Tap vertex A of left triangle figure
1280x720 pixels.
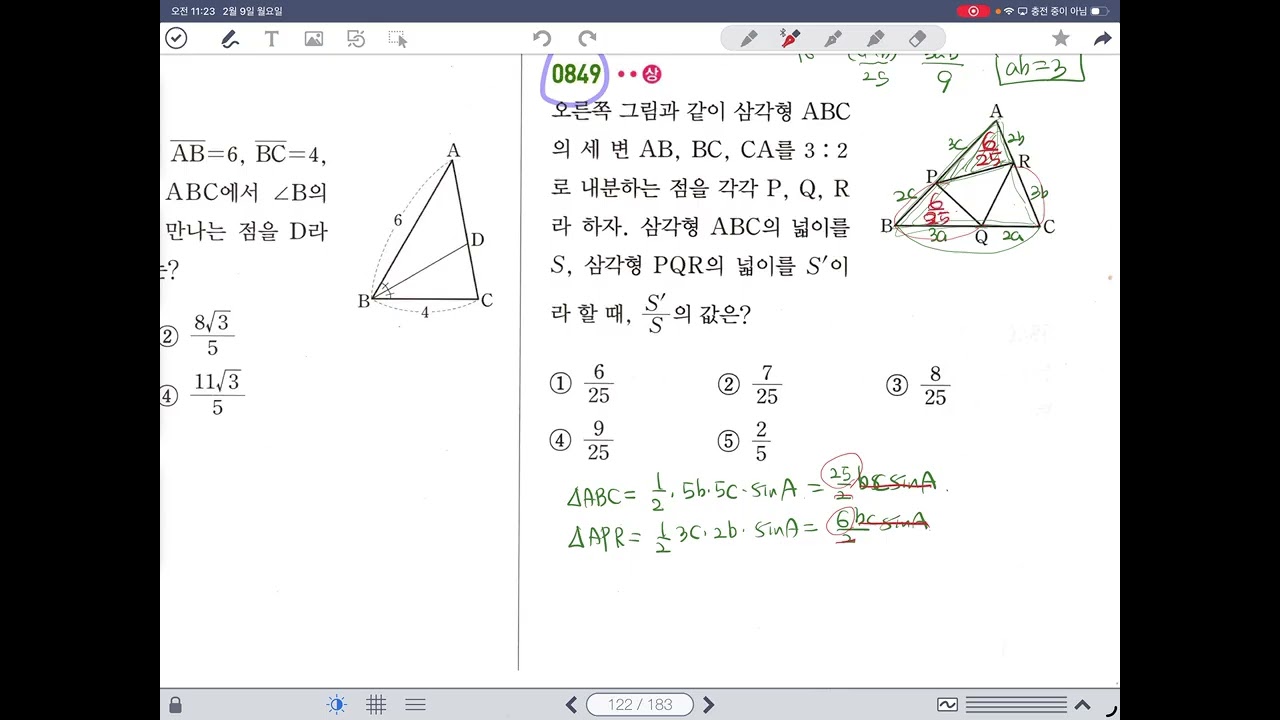click(x=453, y=152)
